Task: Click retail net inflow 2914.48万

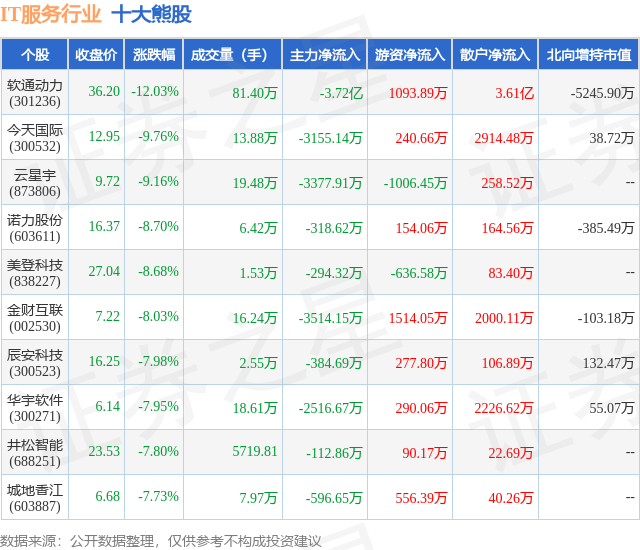Action: 504,138
